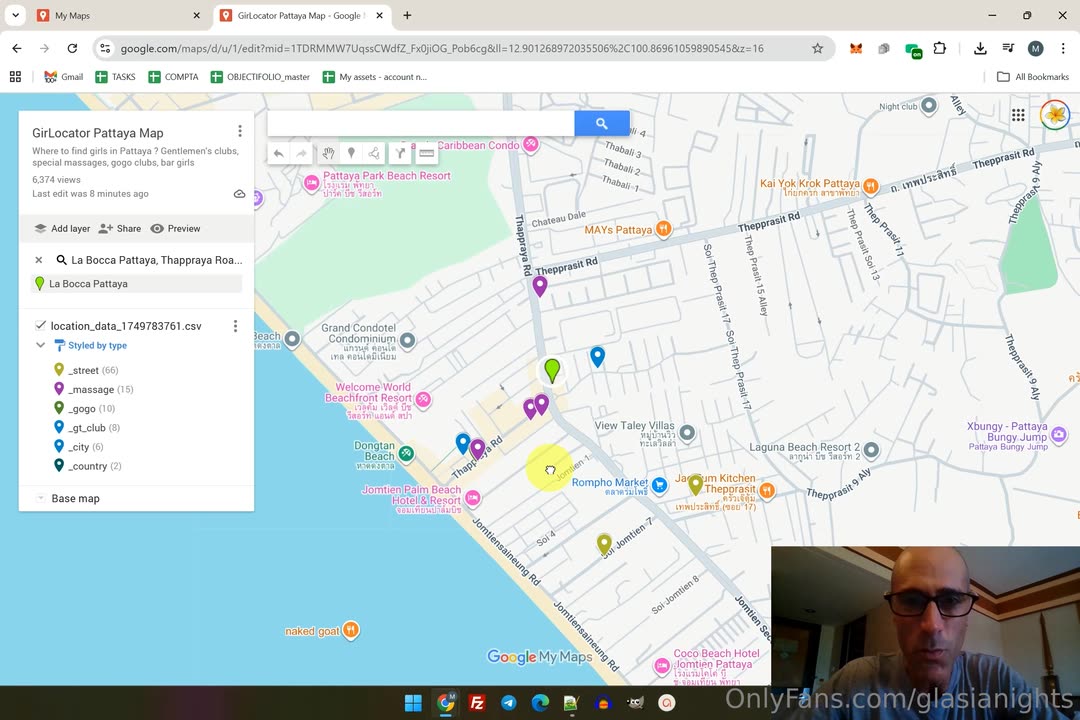This screenshot has width=1080, height=720.
Task: Bookmark this page with star icon
Action: coord(818,48)
